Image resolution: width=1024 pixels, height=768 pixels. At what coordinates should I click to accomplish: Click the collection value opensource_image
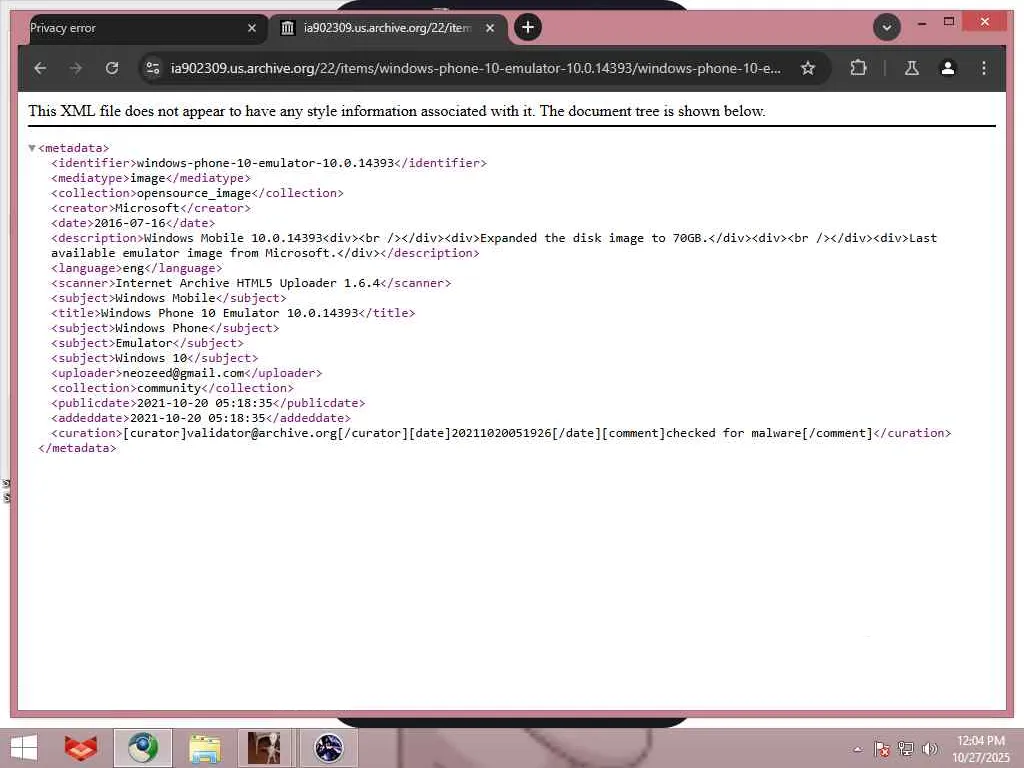pyautogui.click(x=194, y=193)
